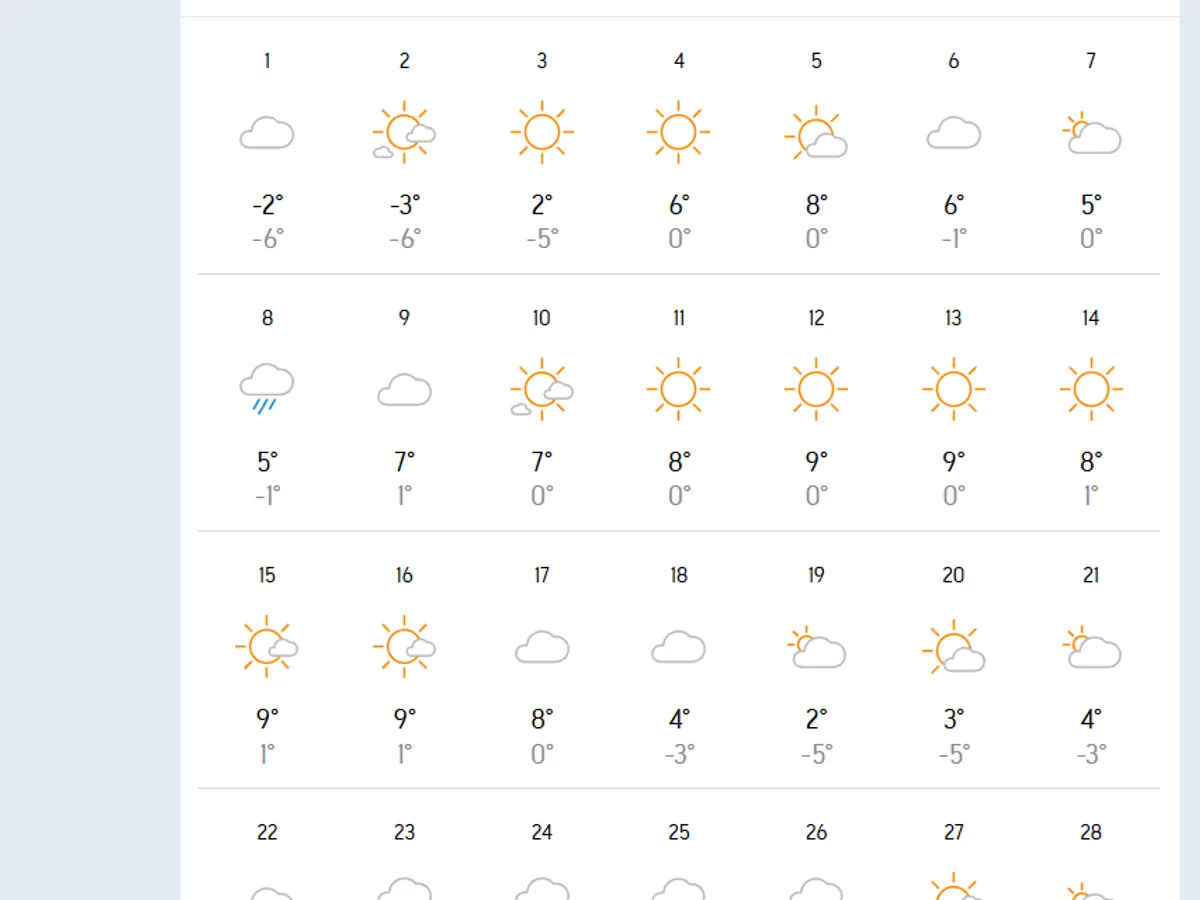Click the mostly cloudy icon on day 7
This screenshot has height=900, width=1200.
(x=1091, y=133)
